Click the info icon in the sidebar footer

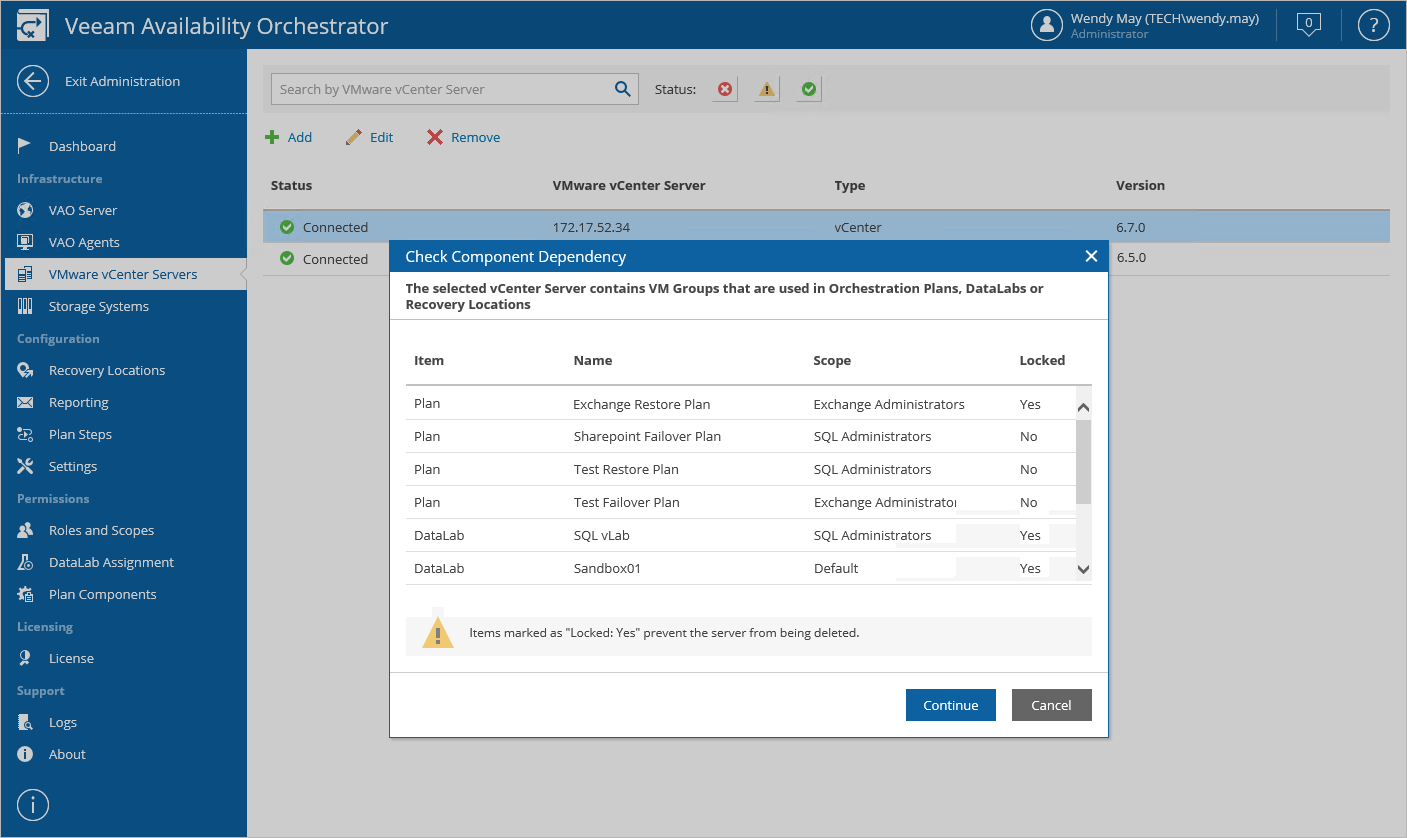click(33, 804)
